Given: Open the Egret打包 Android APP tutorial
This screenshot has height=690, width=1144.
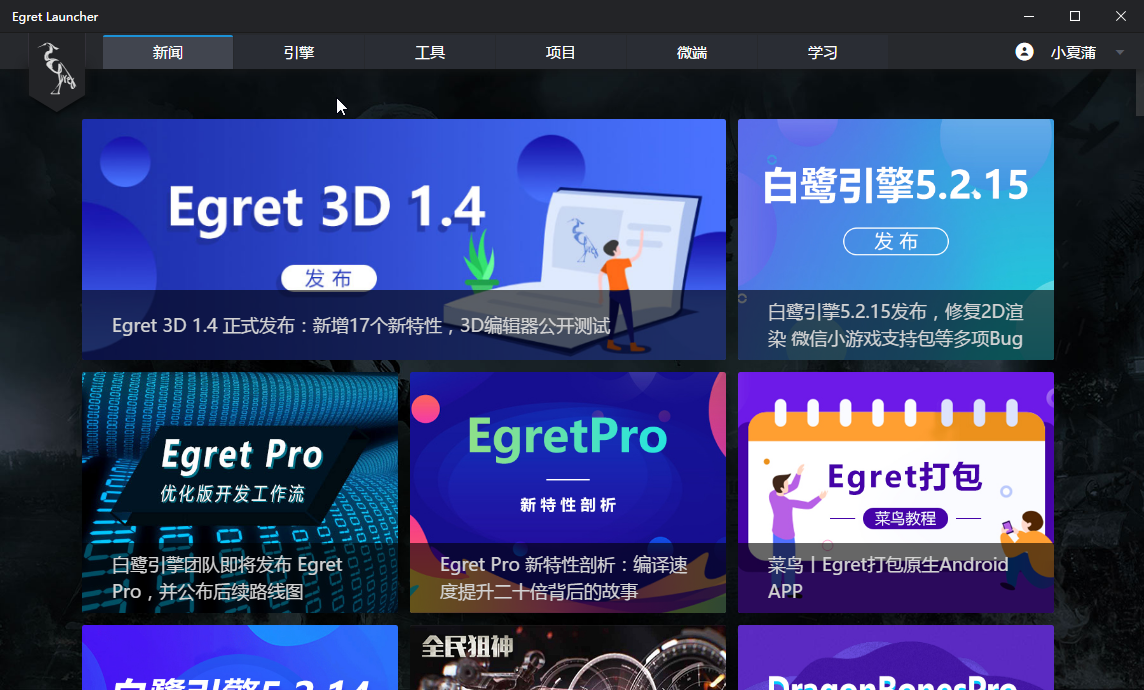Looking at the screenshot, I should click(x=895, y=492).
